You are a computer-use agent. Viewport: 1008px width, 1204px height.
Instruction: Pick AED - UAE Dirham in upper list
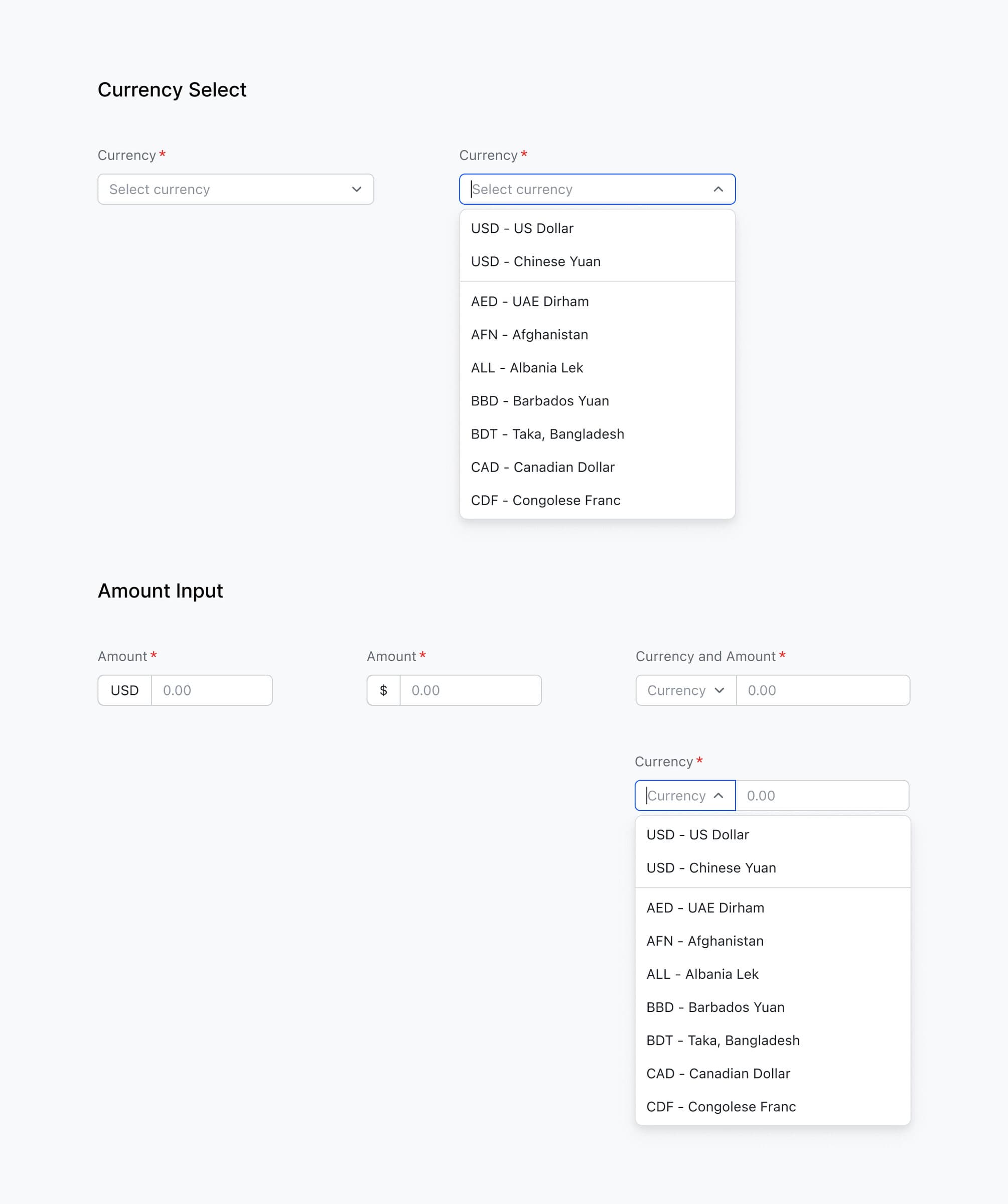coord(530,302)
